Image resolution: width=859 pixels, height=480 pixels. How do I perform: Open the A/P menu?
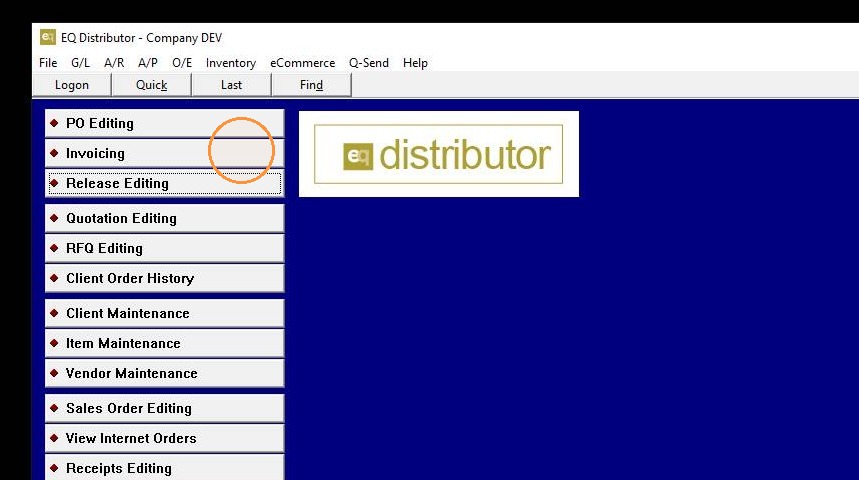148,63
